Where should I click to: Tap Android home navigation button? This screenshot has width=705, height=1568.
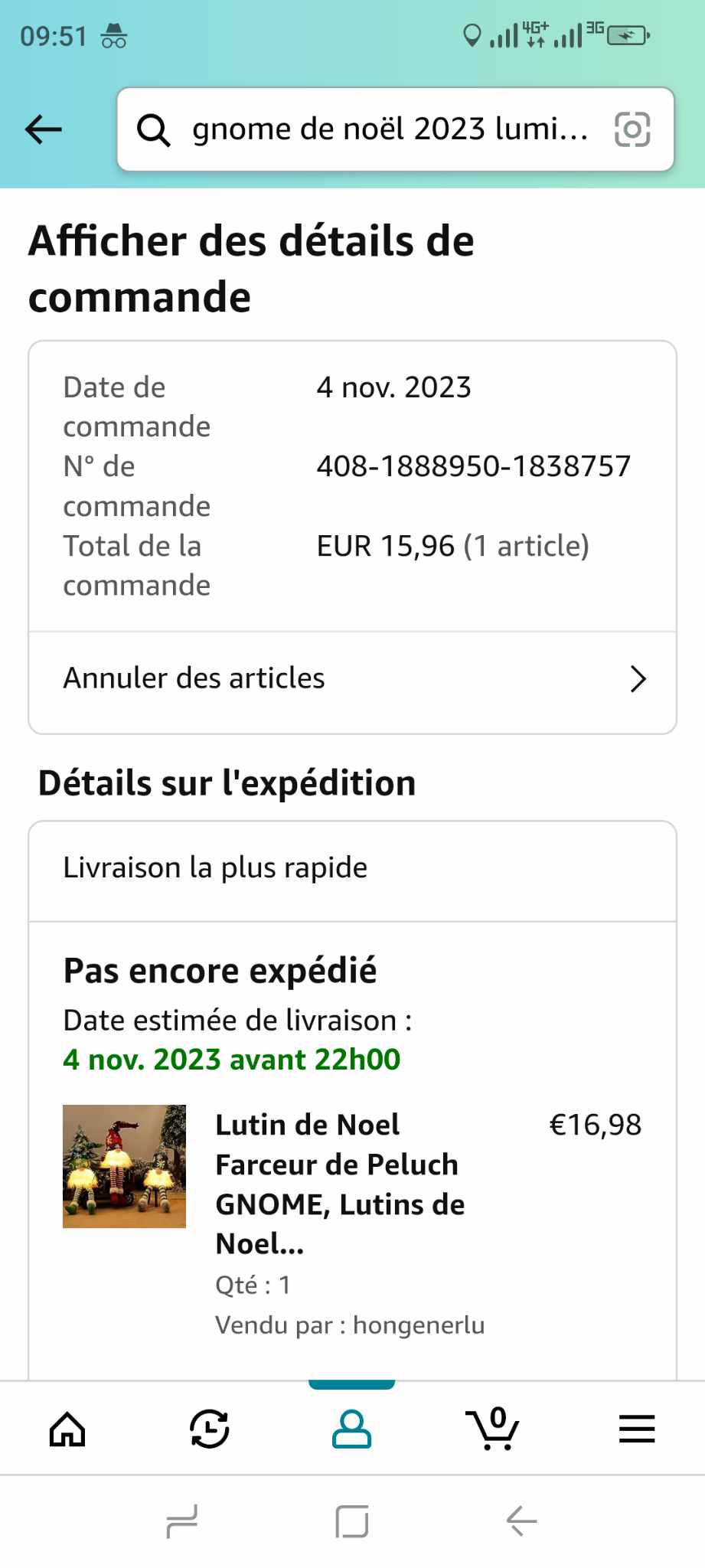click(352, 1521)
